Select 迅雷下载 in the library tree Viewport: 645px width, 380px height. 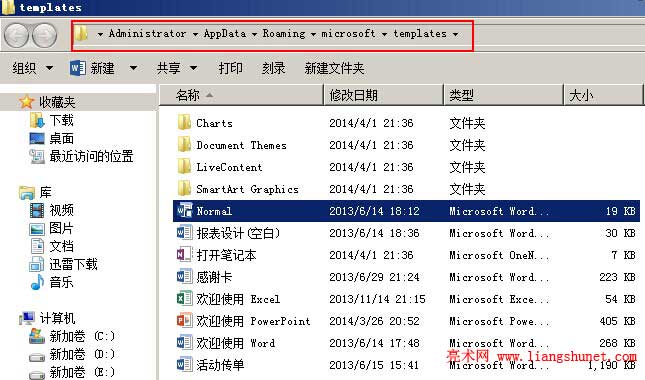point(73,264)
